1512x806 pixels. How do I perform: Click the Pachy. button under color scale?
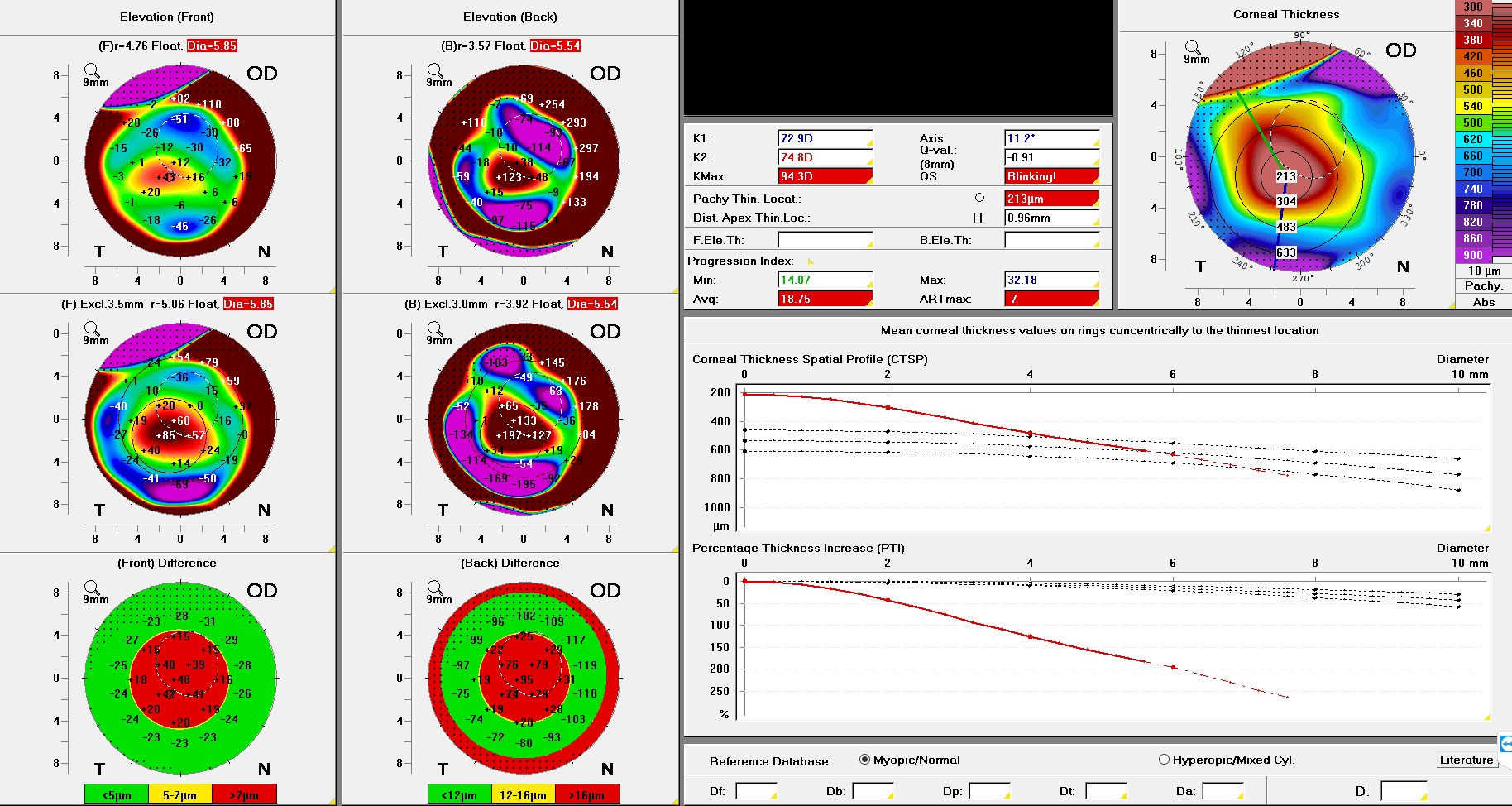1483,286
